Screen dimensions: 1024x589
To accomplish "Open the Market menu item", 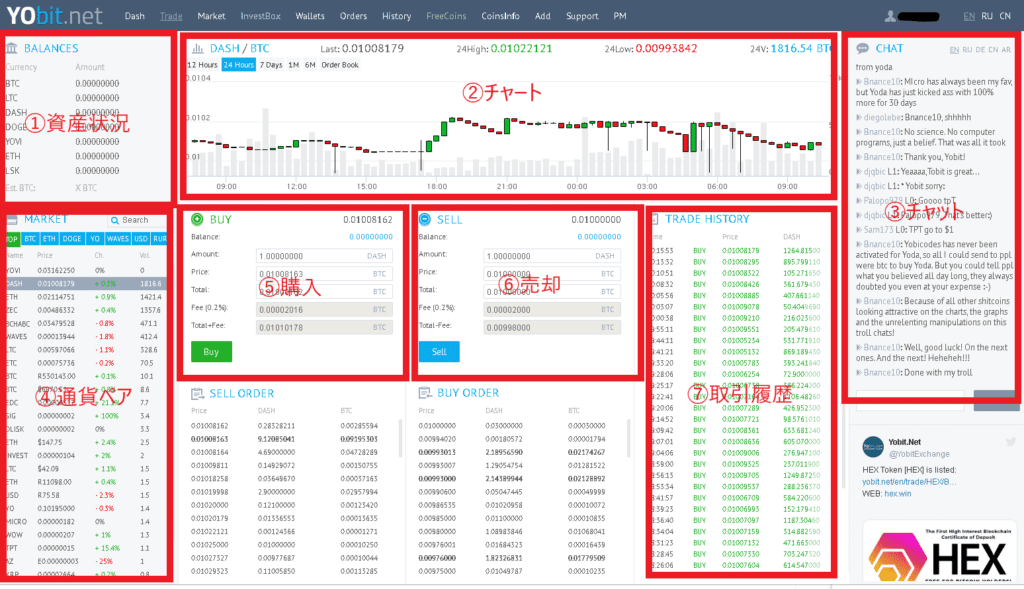I will [211, 16].
